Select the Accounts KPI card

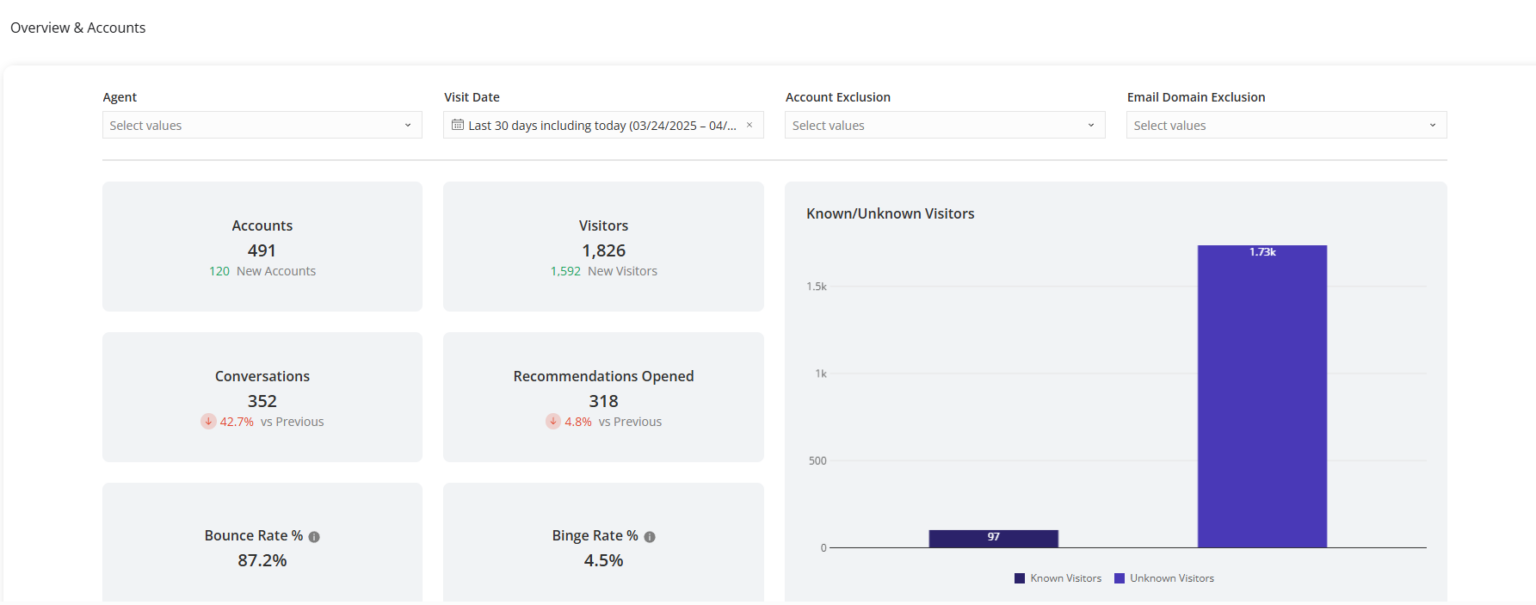tap(261, 246)
